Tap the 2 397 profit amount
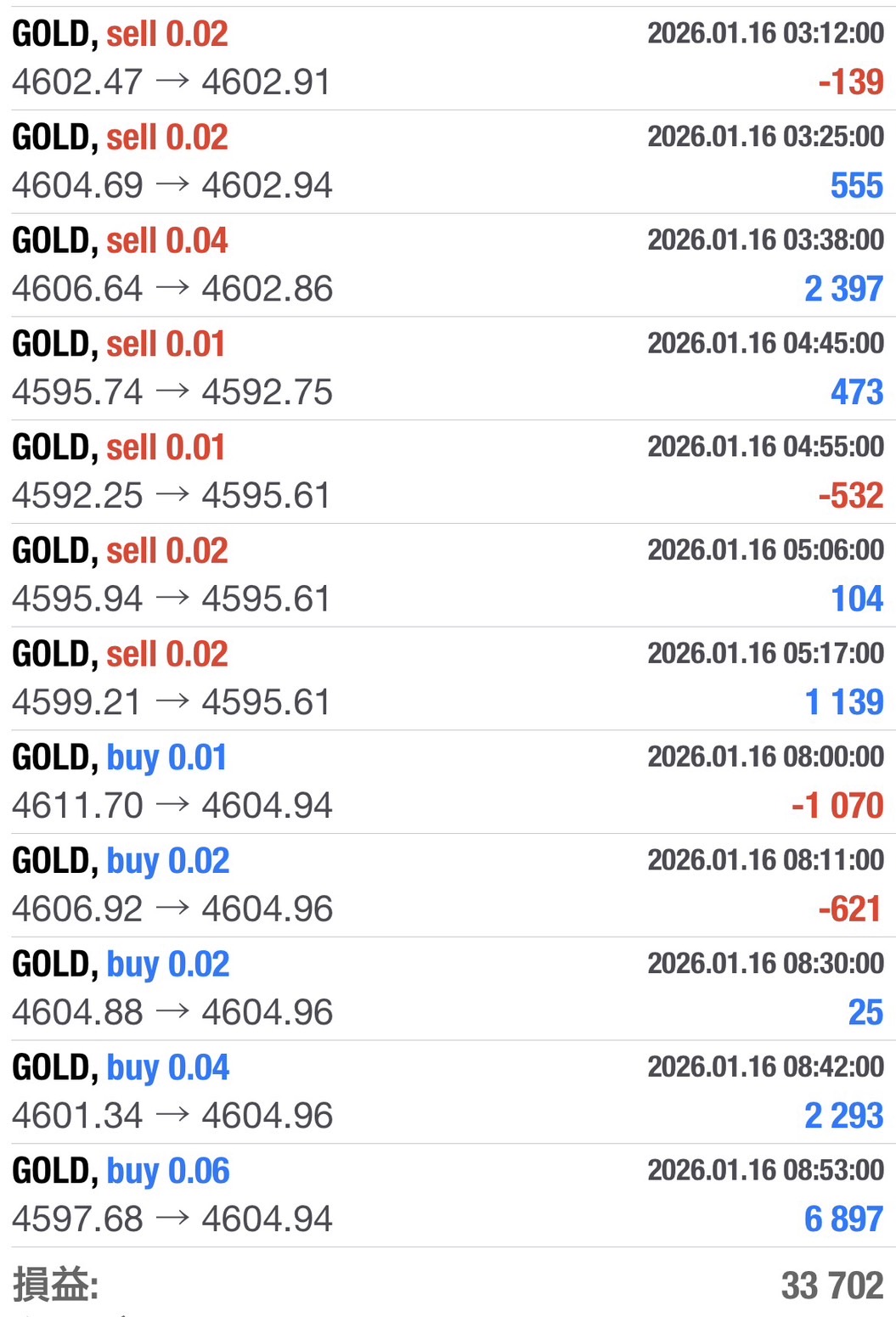This screenshot has width=896, height=1317. 843,289
